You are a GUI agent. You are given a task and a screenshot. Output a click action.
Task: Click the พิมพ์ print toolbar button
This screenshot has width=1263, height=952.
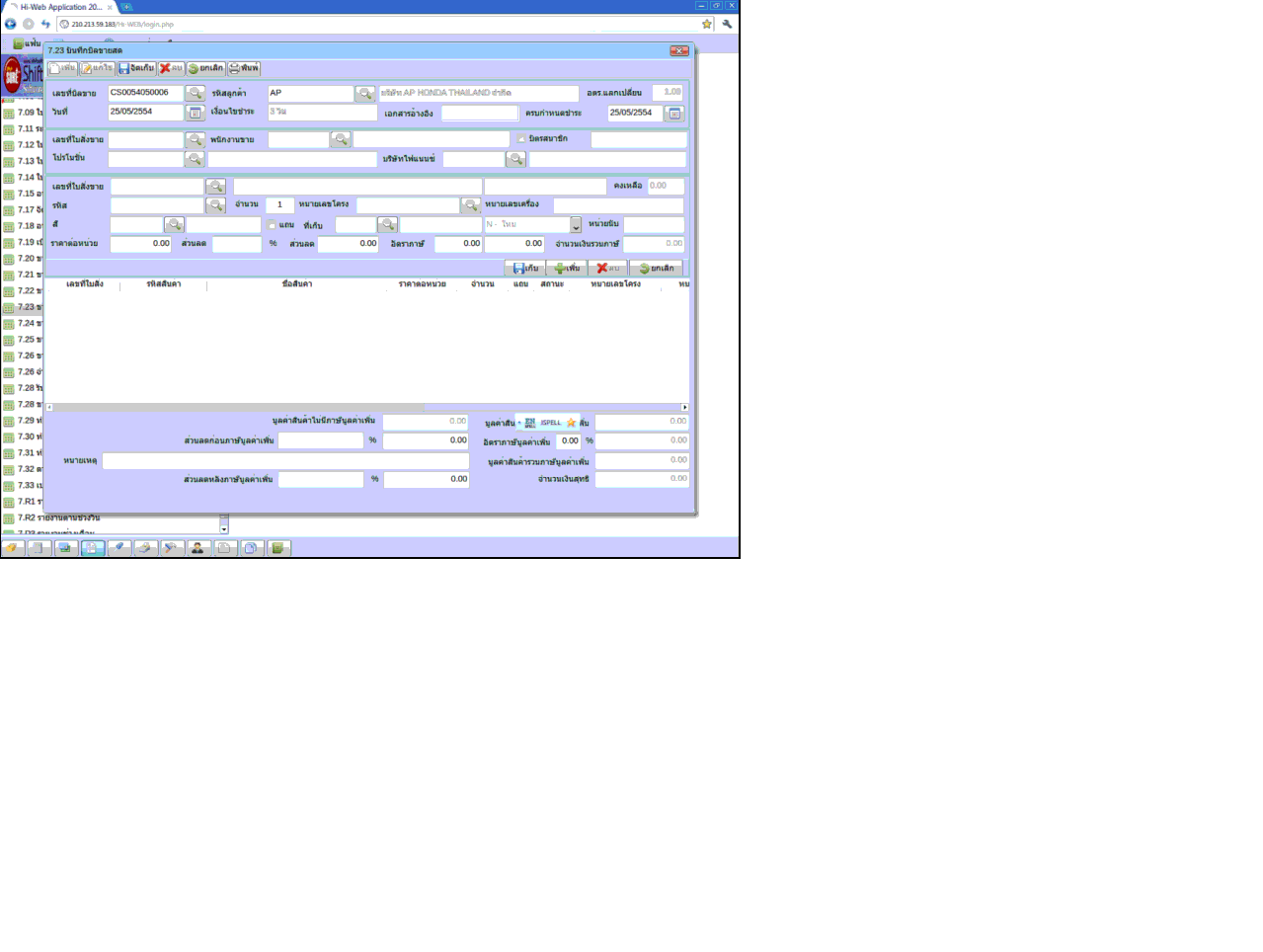coord(244,68)
